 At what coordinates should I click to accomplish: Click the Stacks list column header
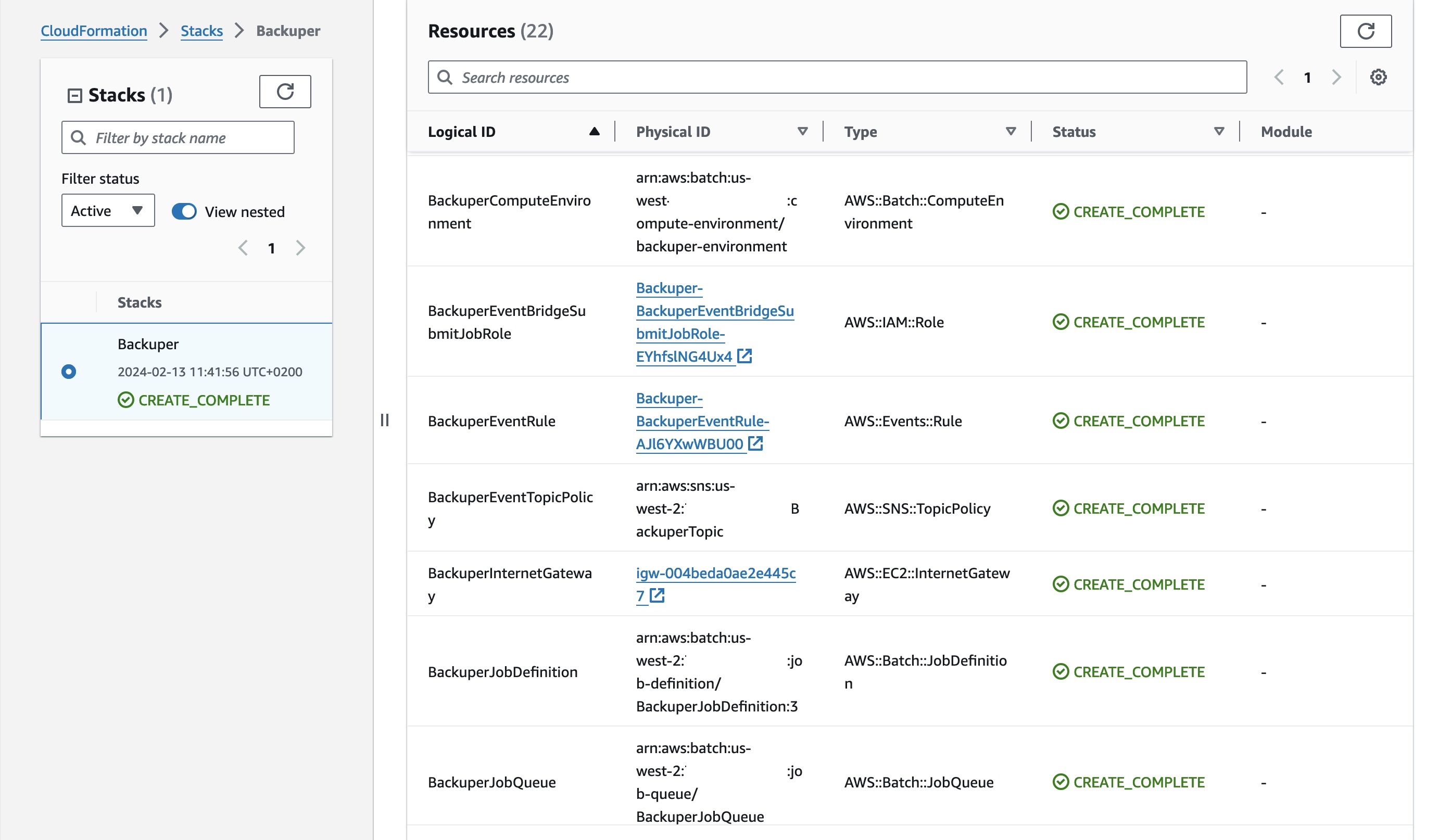pos(140,302)
